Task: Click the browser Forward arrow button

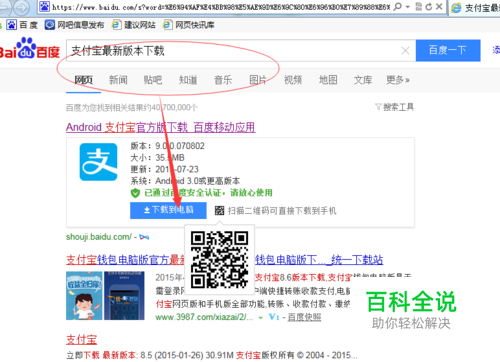Action: pyautogui.click(x=22, y=7)
